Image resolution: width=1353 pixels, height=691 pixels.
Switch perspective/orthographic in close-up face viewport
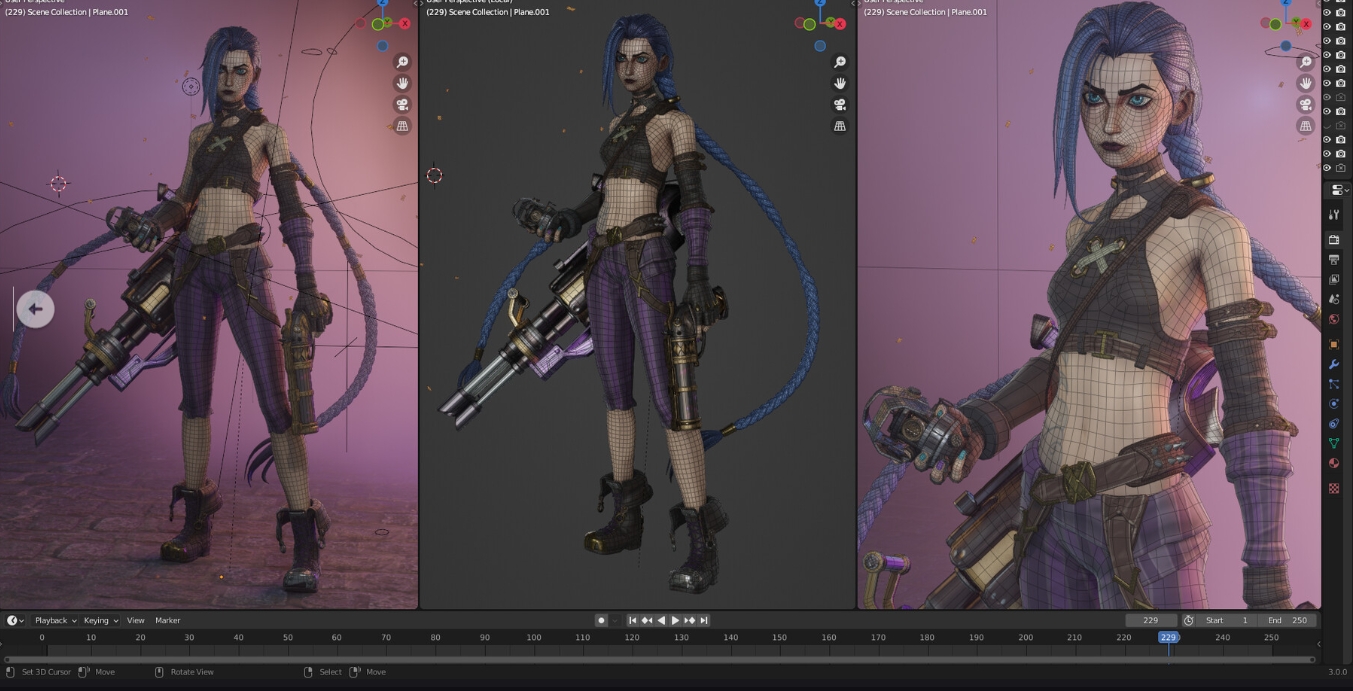tap(1305, 126)
